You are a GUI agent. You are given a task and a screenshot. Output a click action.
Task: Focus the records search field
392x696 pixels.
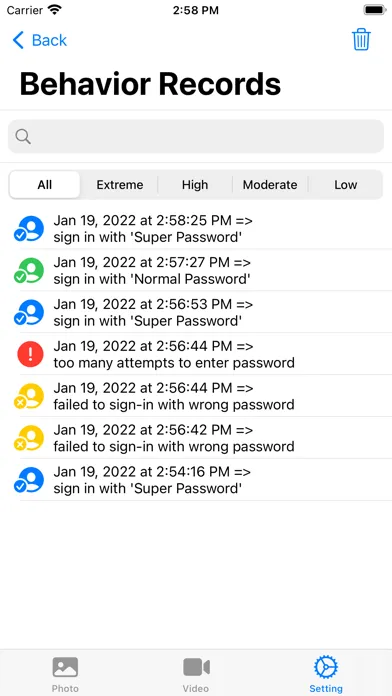click(196, 136)
